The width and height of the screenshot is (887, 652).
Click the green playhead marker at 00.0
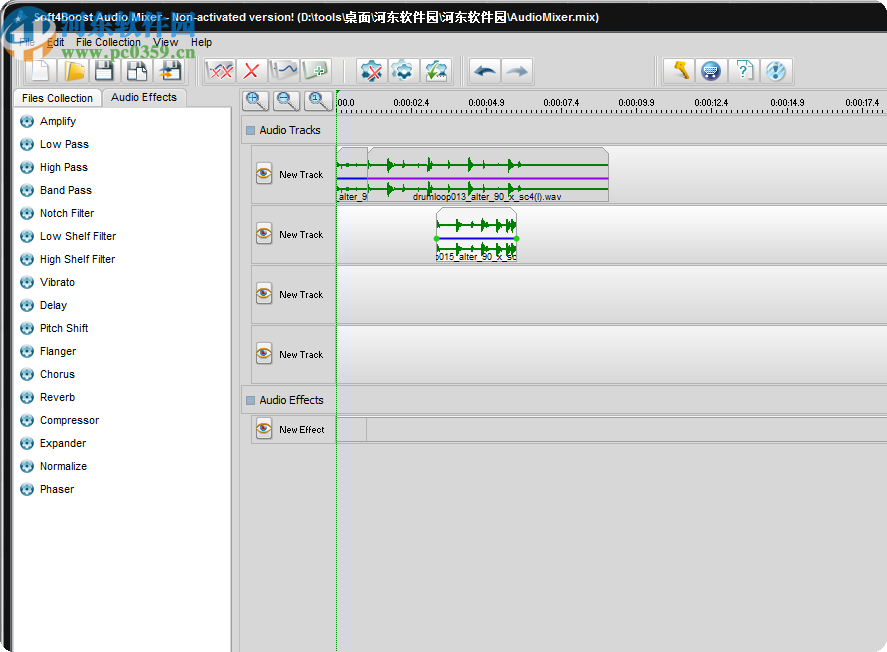tap(338, 92)
